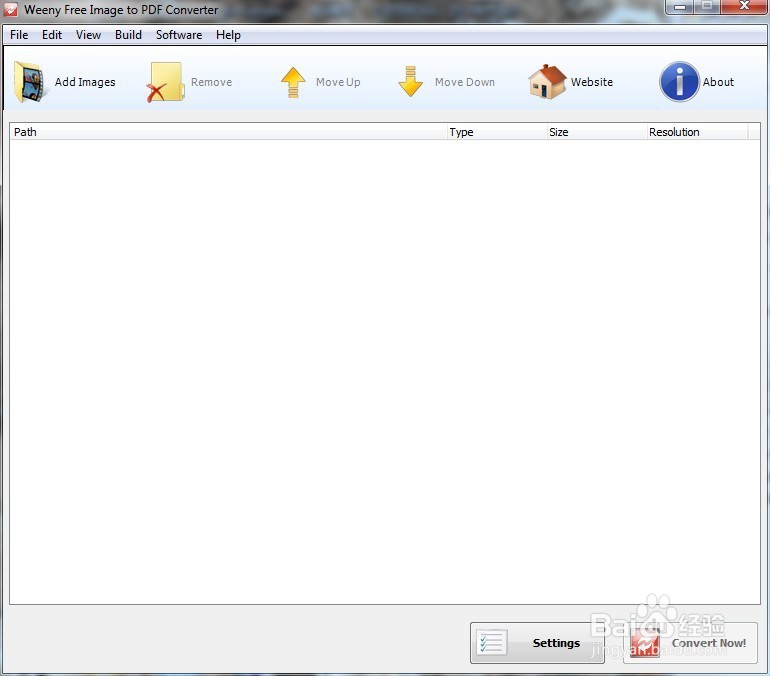The height and width of the screenshot is (676, 770).
Task: Minimize the Weeny converter window
Action: (680, 6)
